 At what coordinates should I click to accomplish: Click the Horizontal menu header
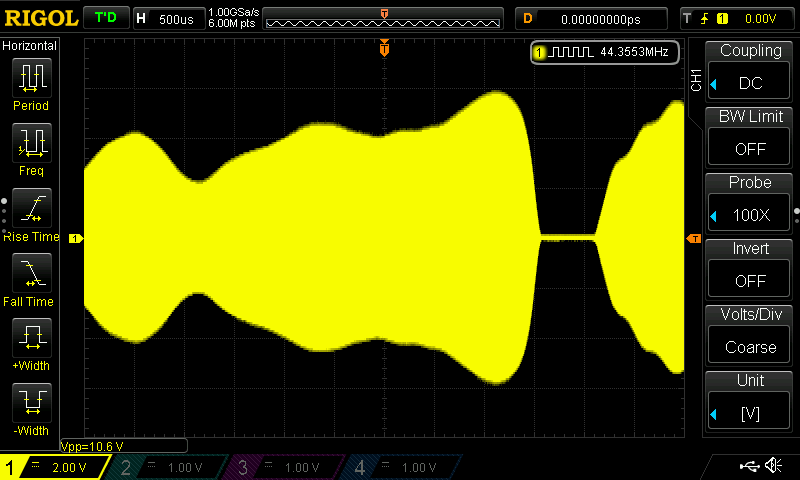[x=30, y=46]
